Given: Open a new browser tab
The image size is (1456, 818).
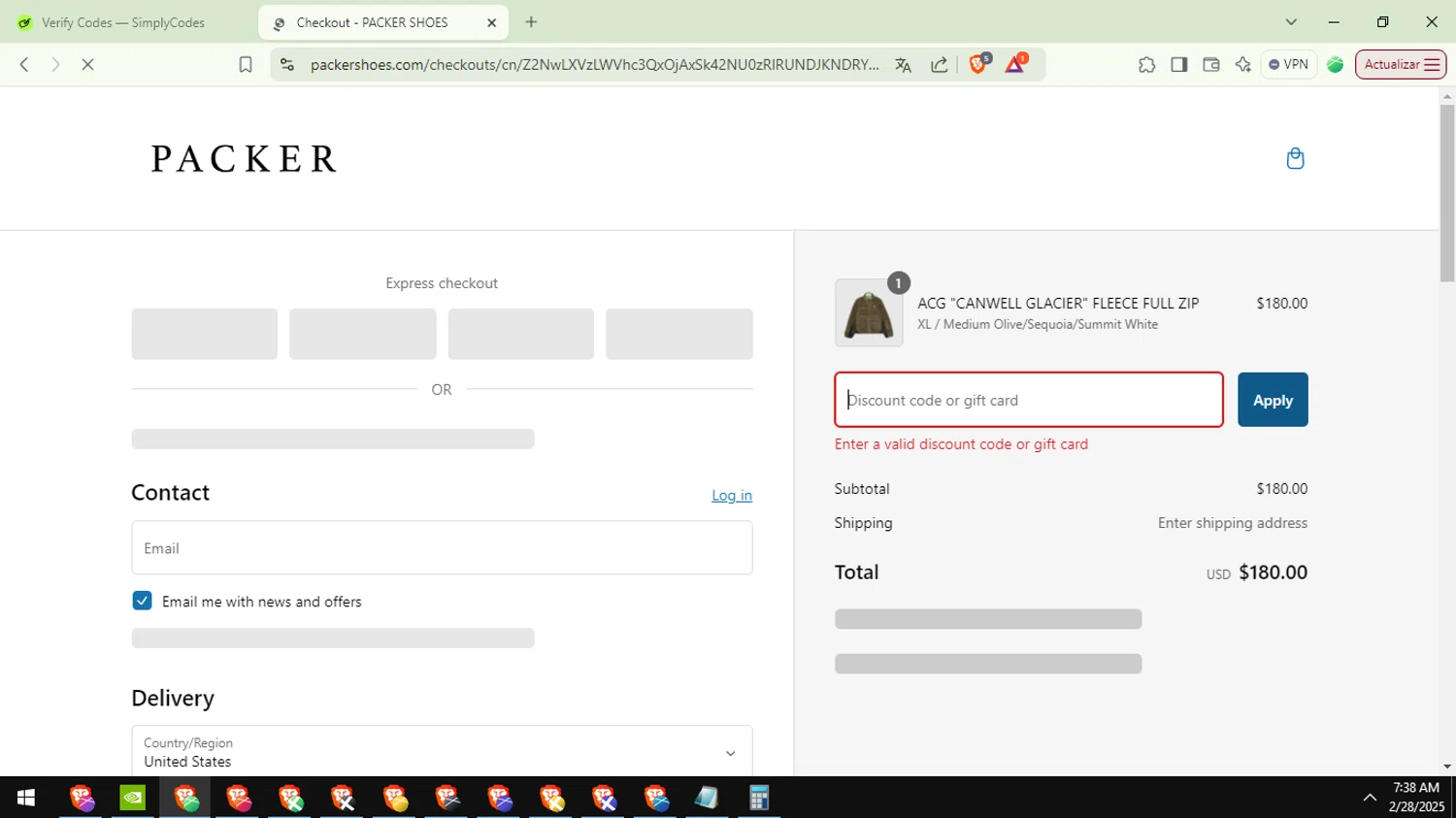Looking at the screenshot, I should [531, 22].
